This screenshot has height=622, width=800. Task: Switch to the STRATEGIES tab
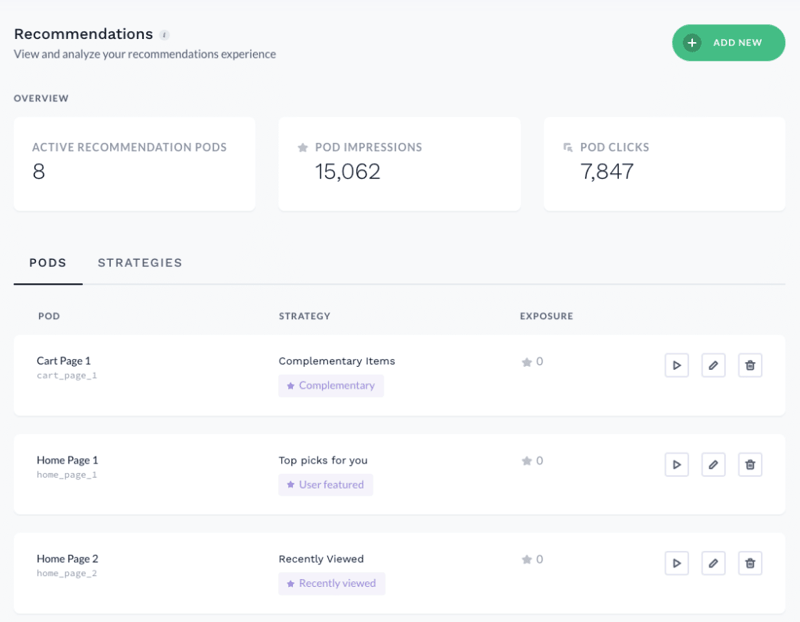(140, 263)
